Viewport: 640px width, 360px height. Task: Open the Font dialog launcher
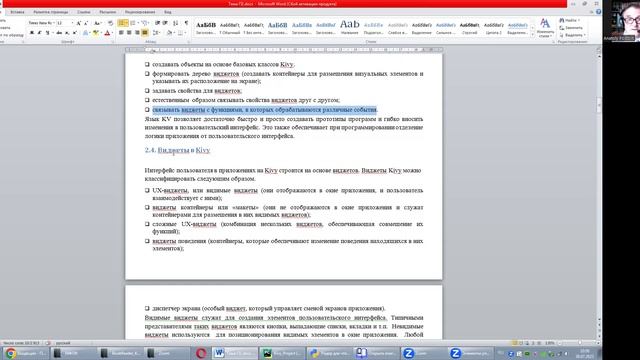[114, 42]
